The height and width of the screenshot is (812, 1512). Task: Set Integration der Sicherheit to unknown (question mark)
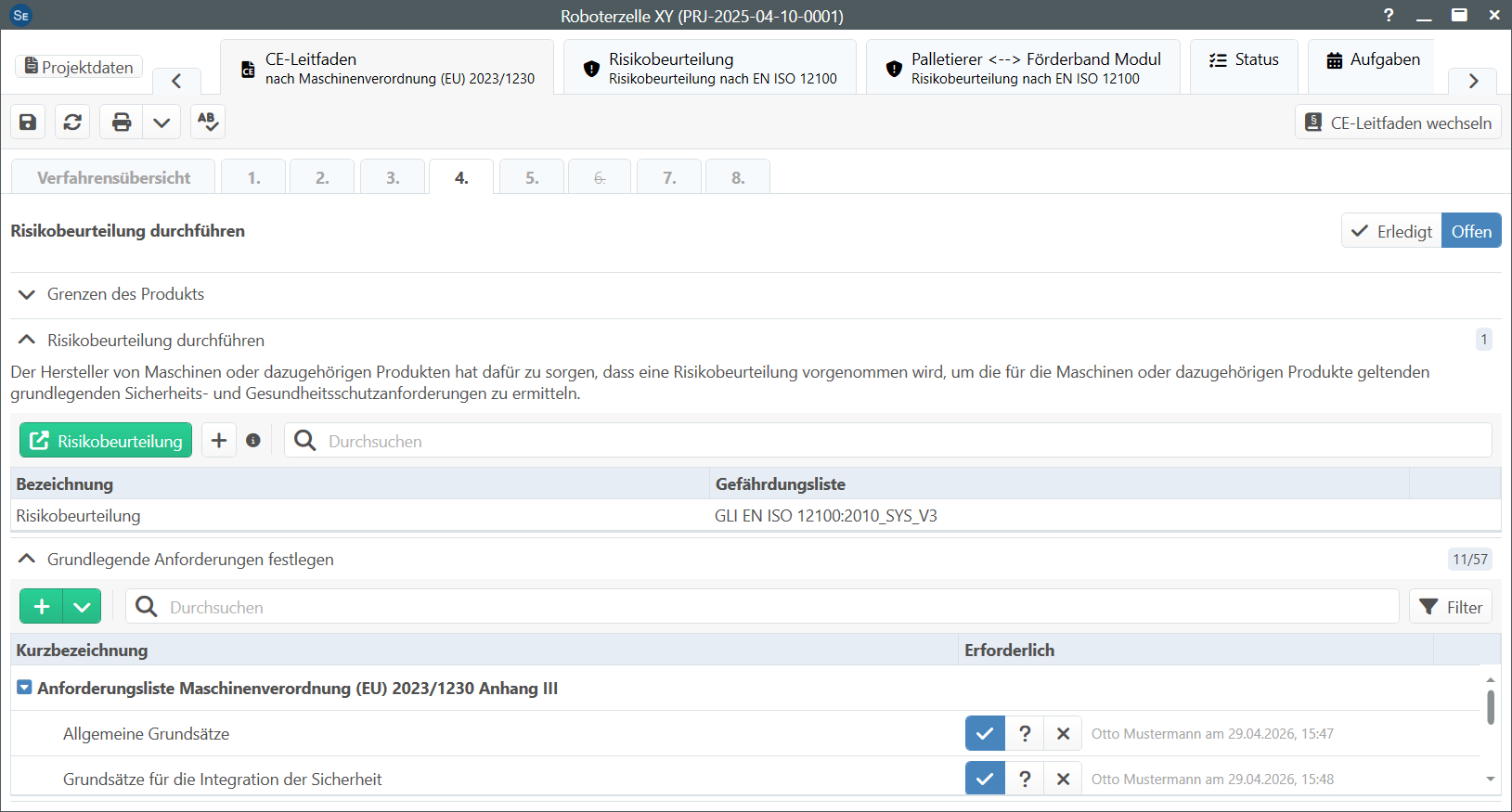click(1025, 779)
